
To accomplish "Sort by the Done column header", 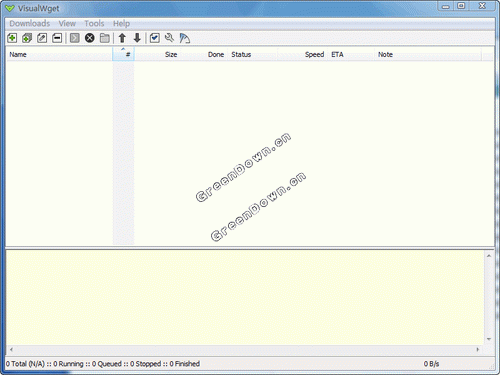I will [x=203, y=54].
